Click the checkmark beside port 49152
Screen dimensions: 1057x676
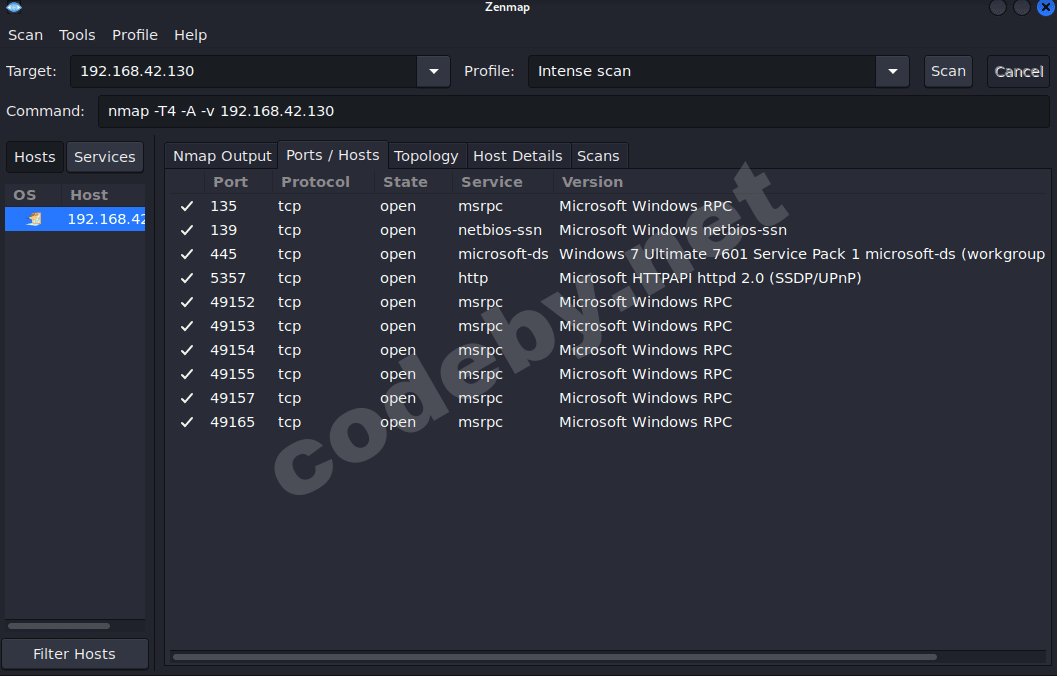tap(187, 302)
